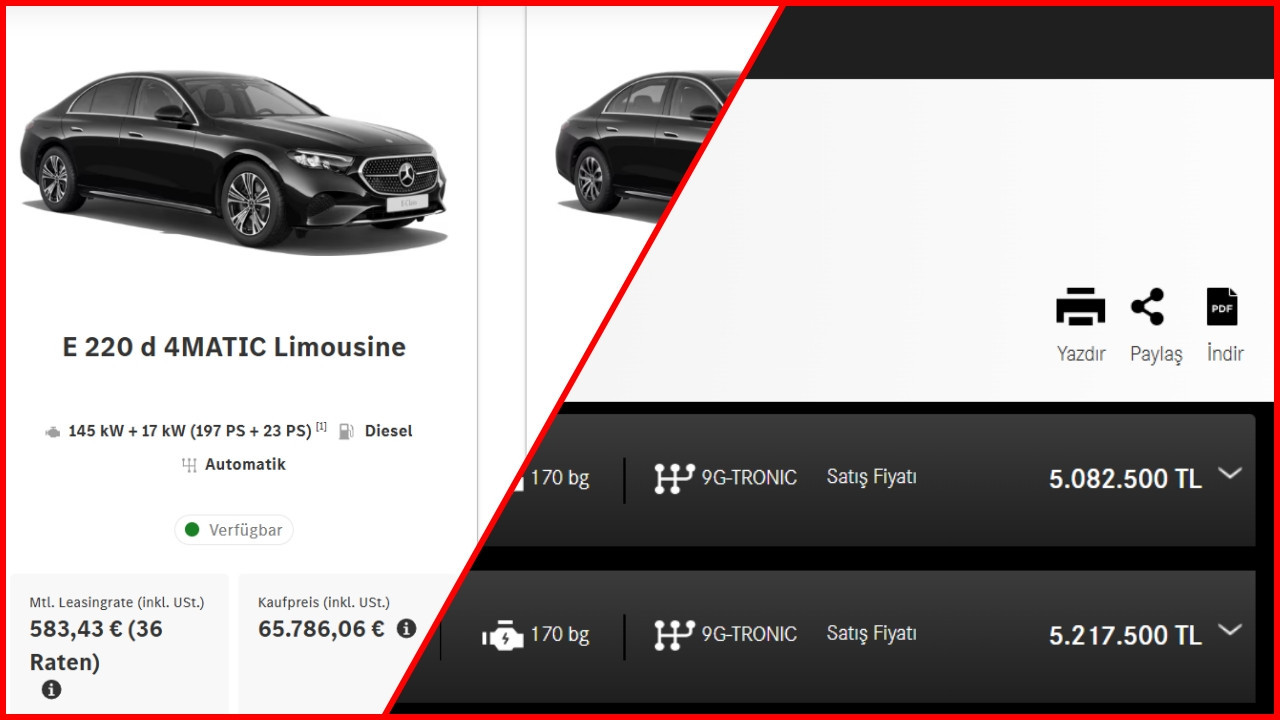The image size is (1280, 720).
Task: Click the hybrid engine icon beside 170 bg
Action: tap(502, 634)
